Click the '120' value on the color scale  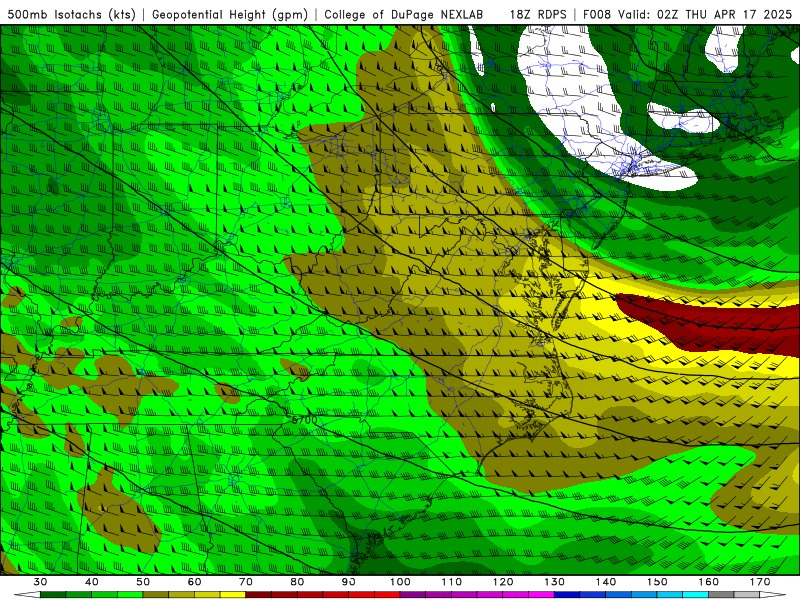pyautogui.click(x=503, y=582)
